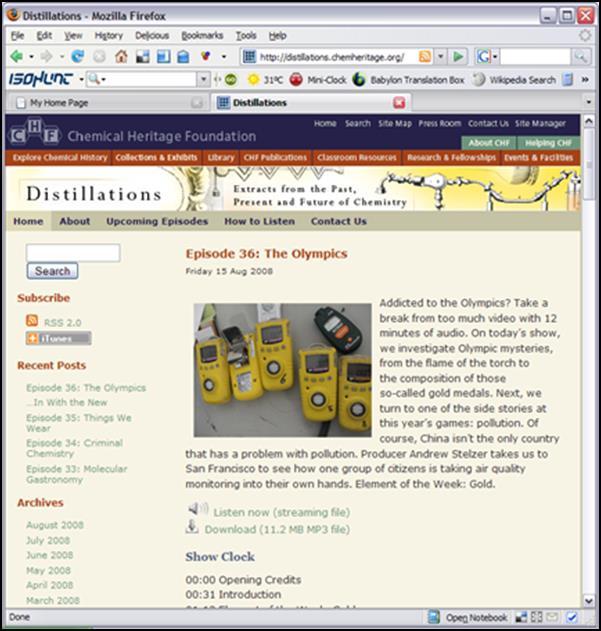Click the vertical scrollbar down arrow
The image size is (601, 631).
(x=589, y=601)
